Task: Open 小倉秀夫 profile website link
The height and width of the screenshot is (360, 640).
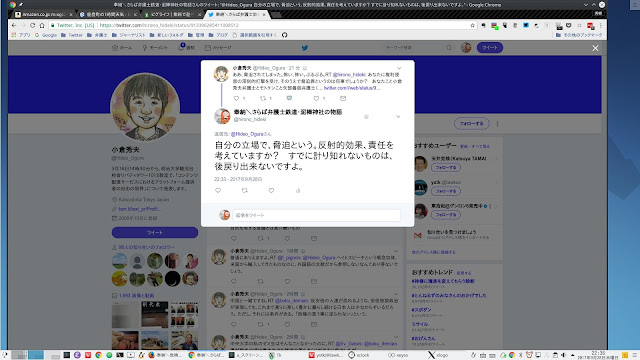Action: 140,209
